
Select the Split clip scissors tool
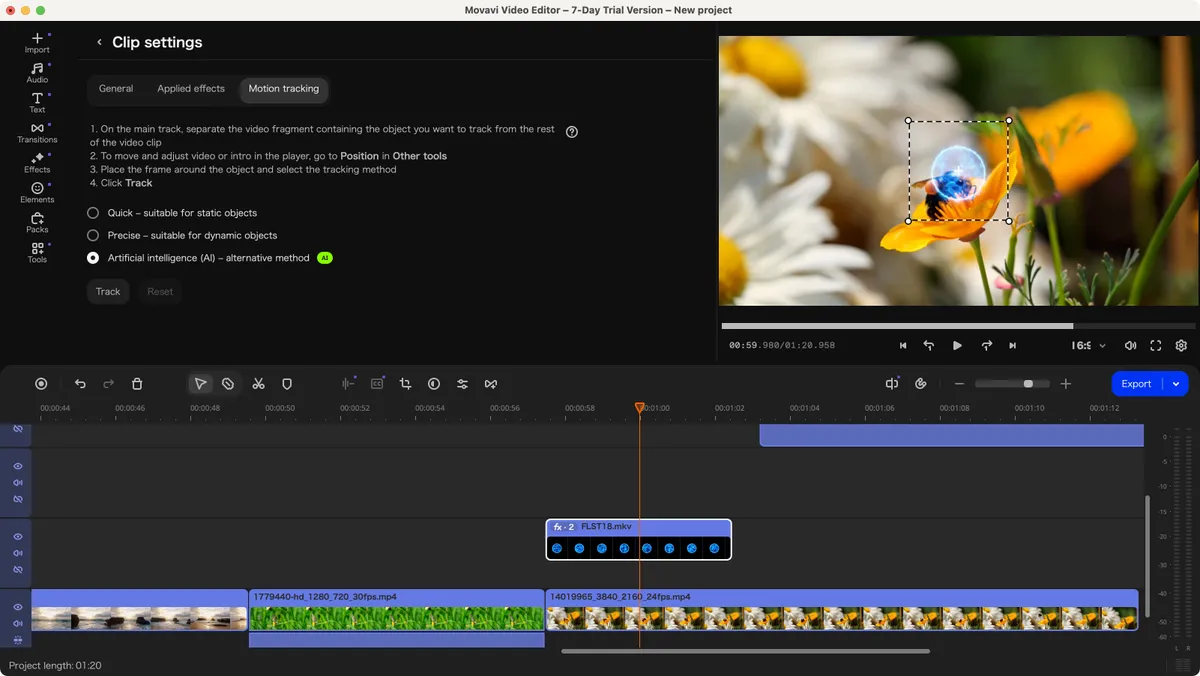click(258, 383)
